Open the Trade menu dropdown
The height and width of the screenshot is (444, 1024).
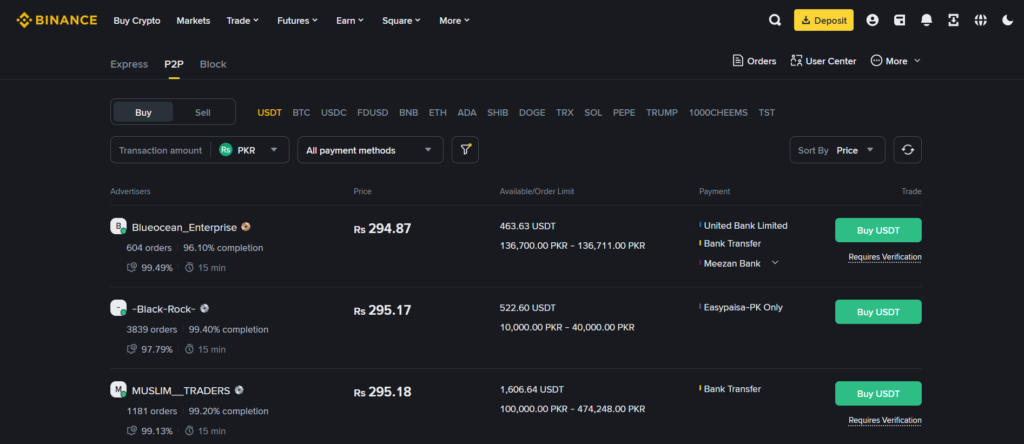(243, 20)
